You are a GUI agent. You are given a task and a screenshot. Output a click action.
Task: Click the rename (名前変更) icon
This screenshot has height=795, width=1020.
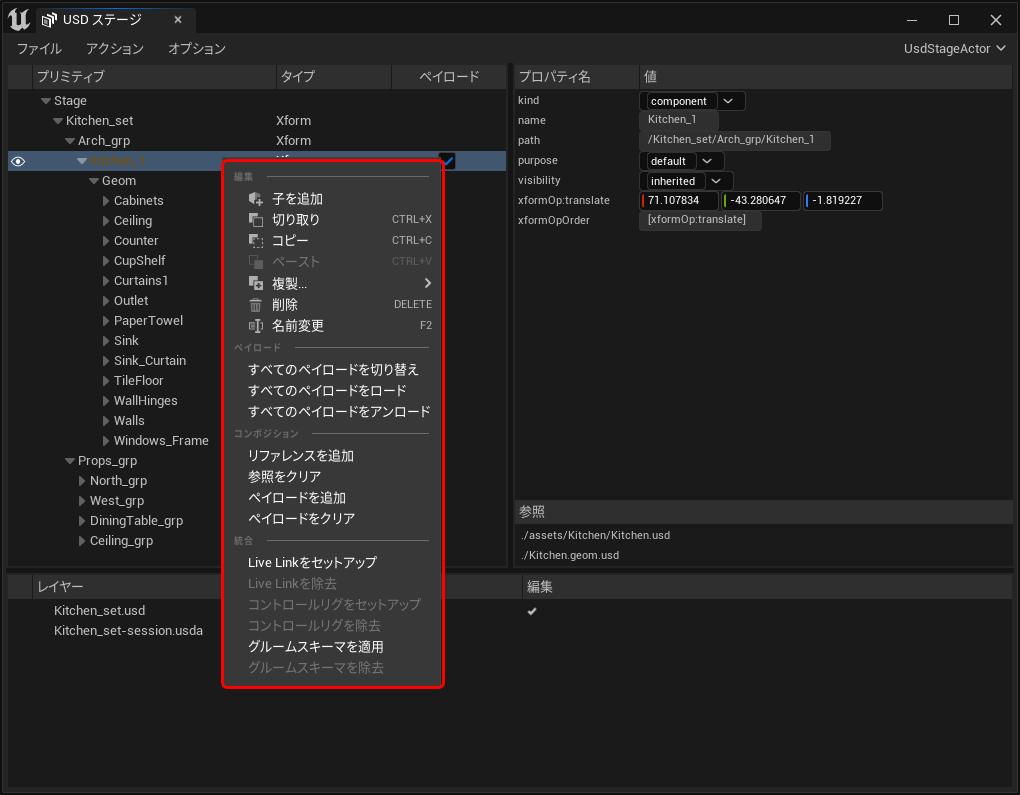point(255,326)
